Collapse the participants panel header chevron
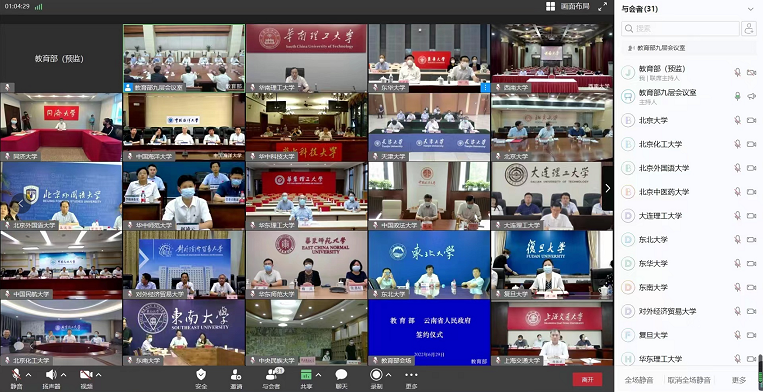Screen dimensions: 763x392 (x=750, y=9)
